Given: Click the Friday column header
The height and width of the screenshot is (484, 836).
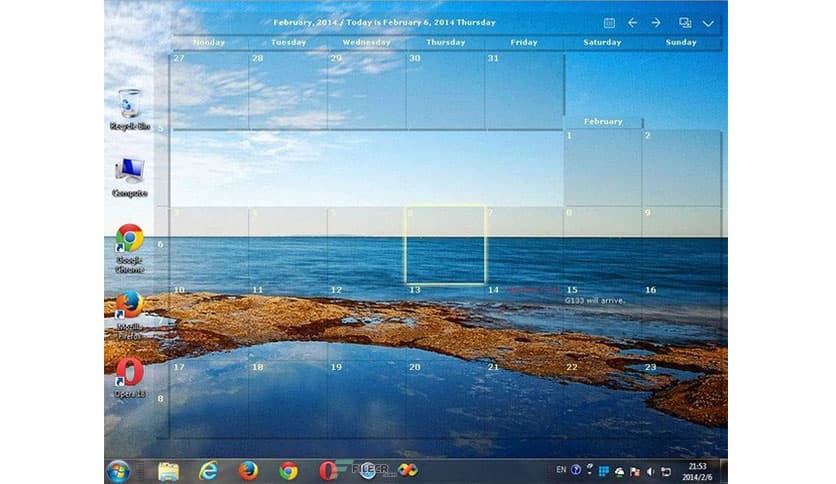Looking at the screenshot, I should click(x=524, y=42).
